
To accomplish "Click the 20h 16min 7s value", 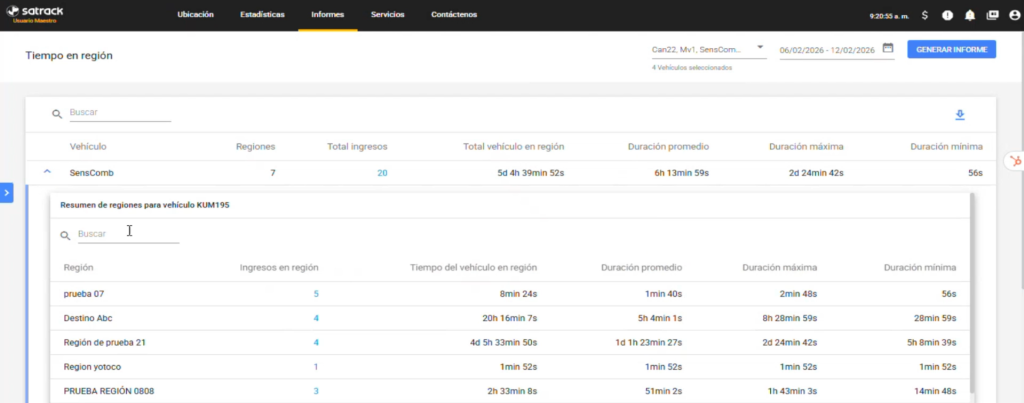I will tap(509, 318).
